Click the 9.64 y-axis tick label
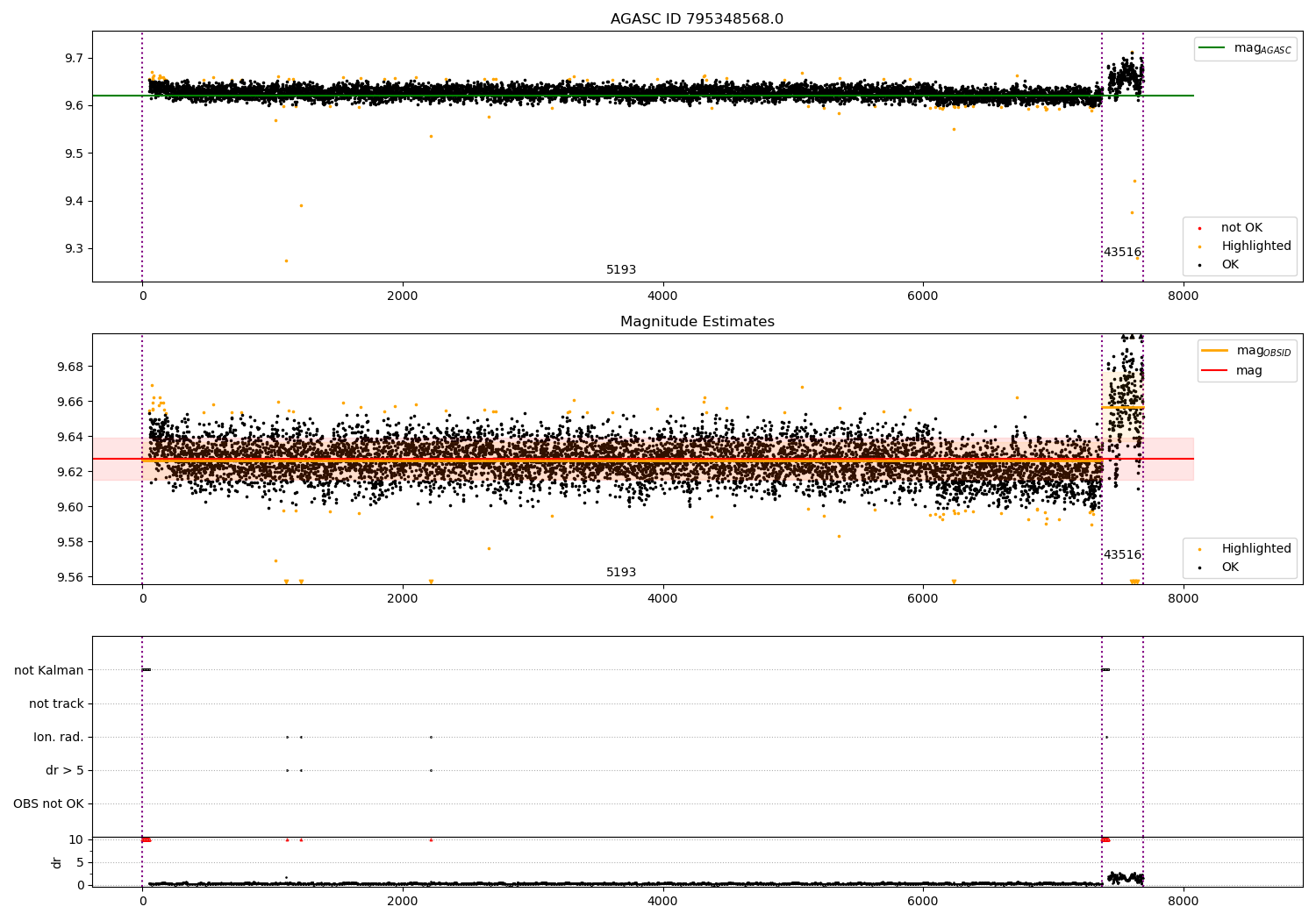The image size is (1316, 921). pos(70,437)
